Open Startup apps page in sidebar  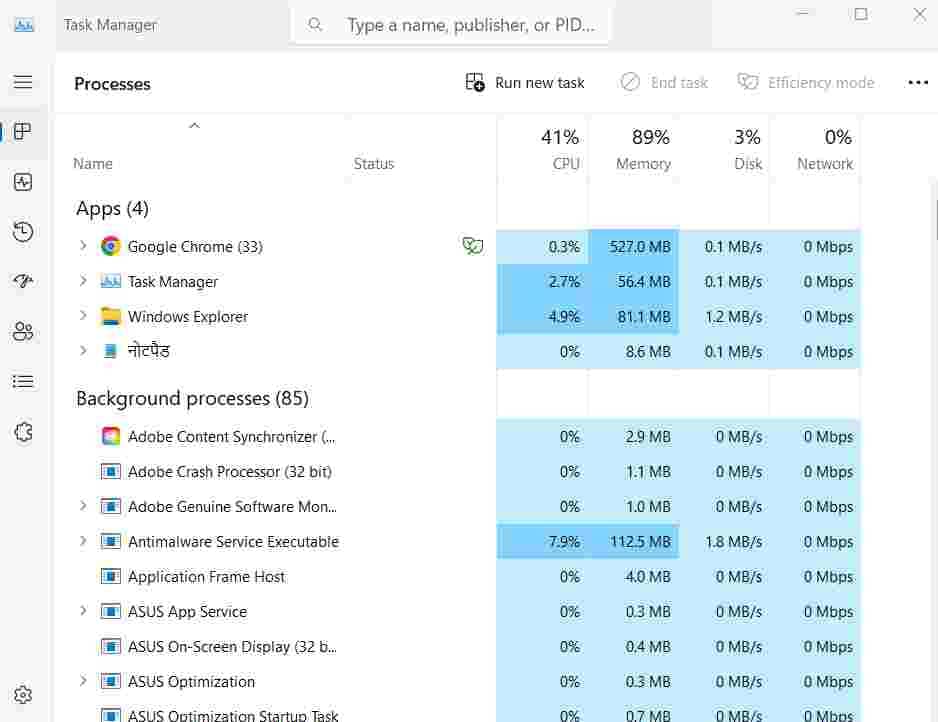(x=23, y=282)
